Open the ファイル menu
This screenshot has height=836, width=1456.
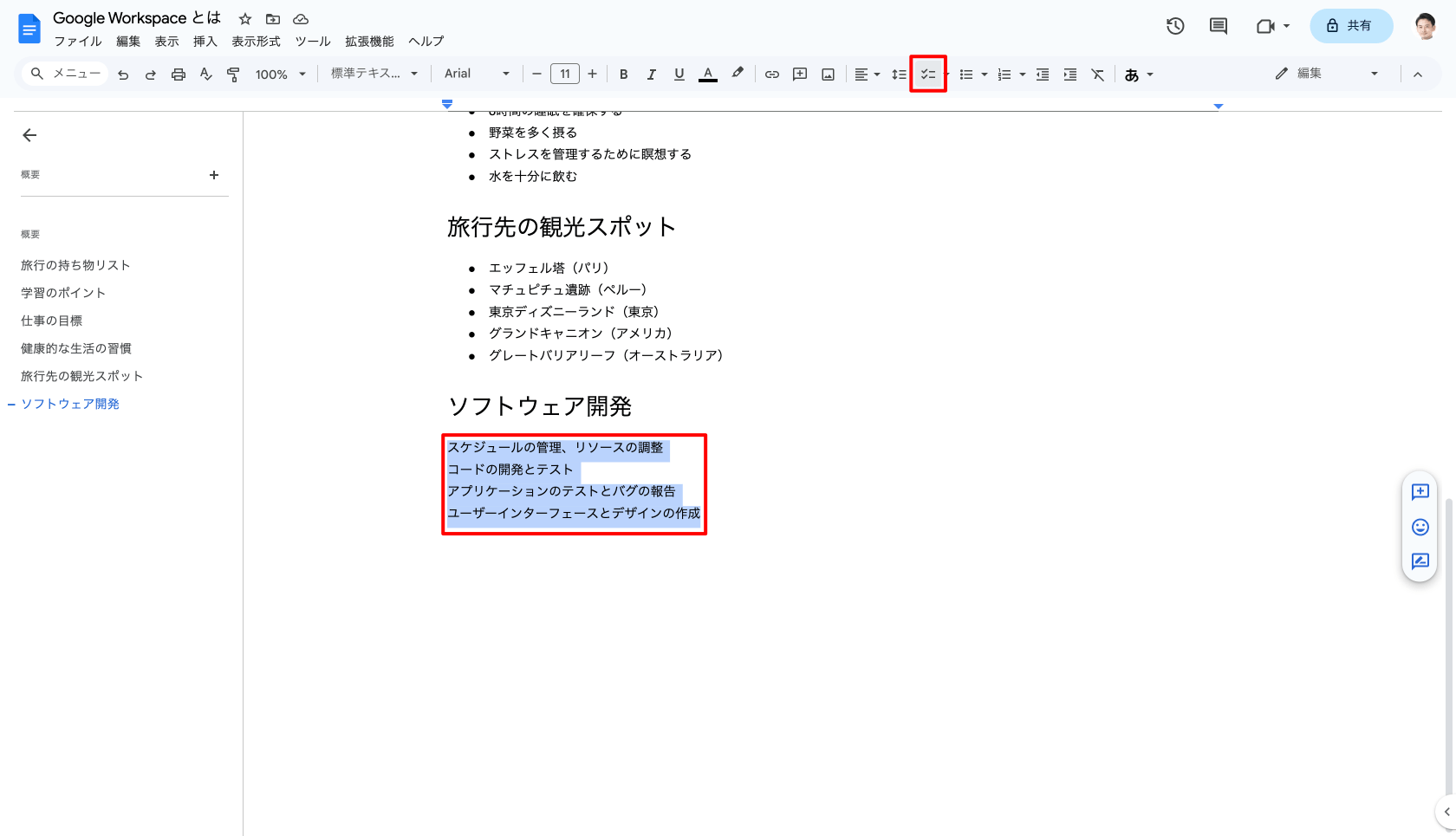78,42
